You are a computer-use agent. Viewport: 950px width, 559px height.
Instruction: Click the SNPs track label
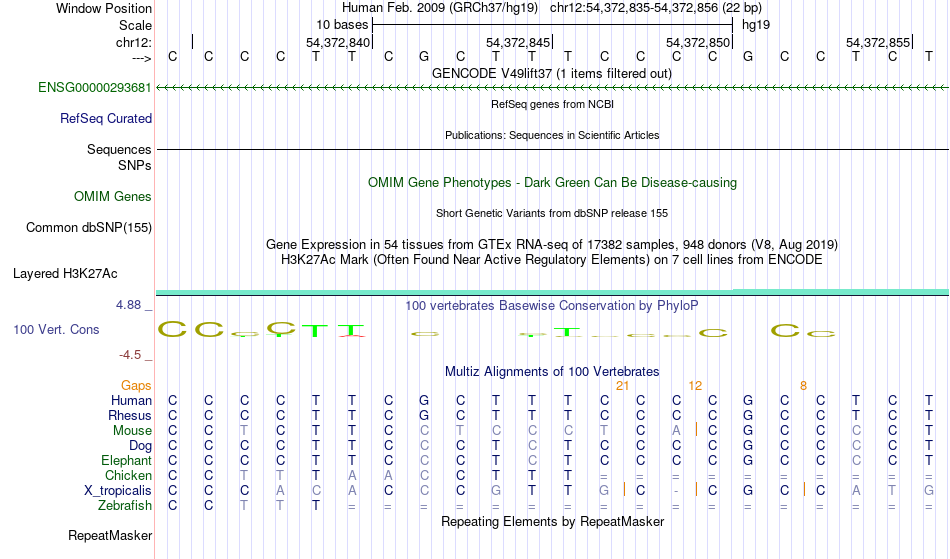point(135,165)
